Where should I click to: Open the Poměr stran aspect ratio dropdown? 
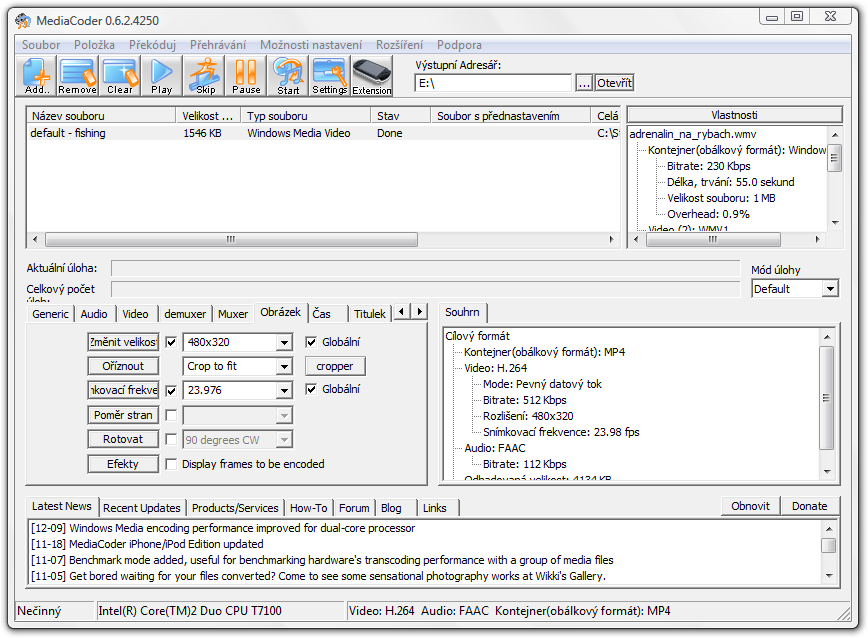[x=284, y=415]
